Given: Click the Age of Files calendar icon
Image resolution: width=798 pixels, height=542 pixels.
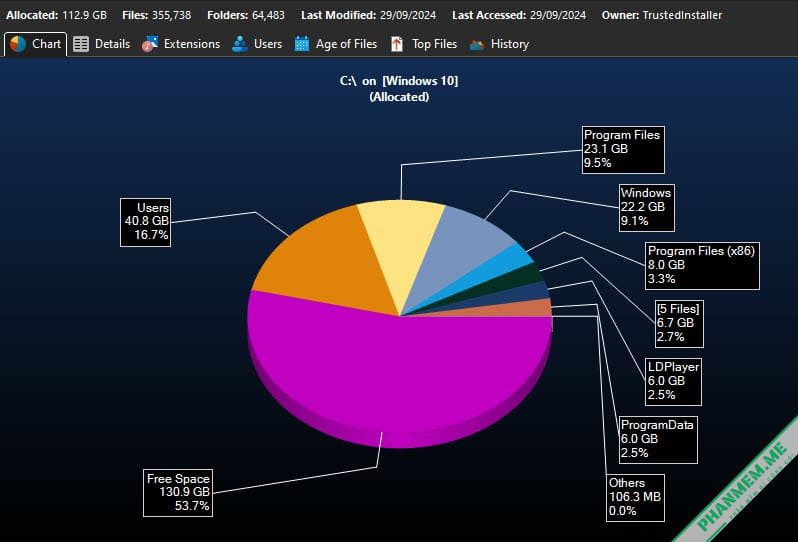Looking at the screenshot, I should click(x=302, y=44).
